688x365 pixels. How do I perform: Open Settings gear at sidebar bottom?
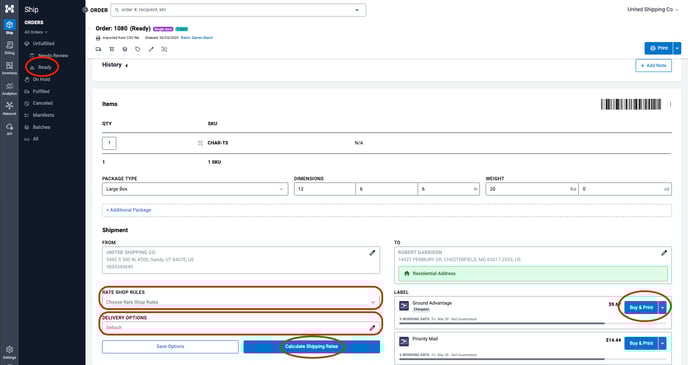[x=9, y=351]
